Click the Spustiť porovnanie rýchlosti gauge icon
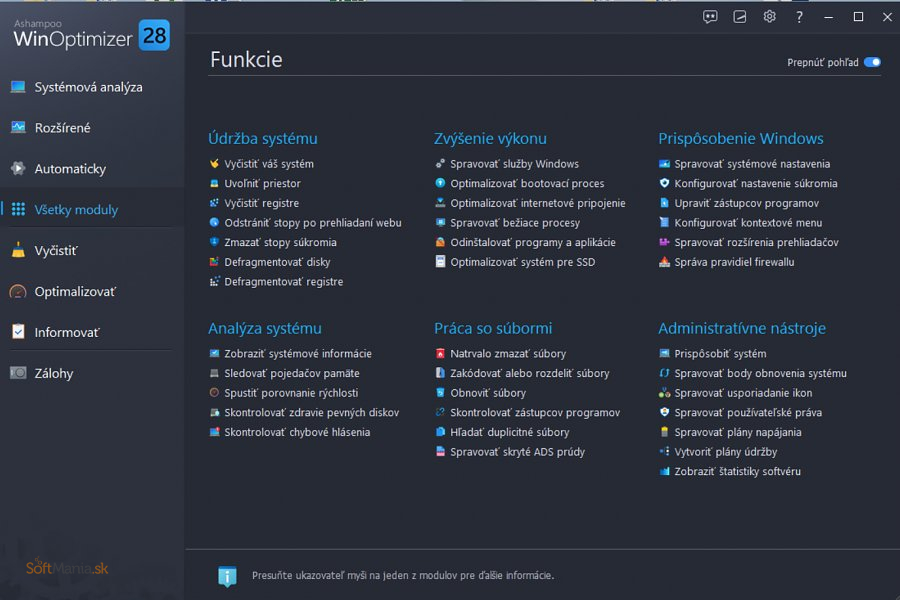This screenshot has width=900, height=600. click(x=214, y=393)
